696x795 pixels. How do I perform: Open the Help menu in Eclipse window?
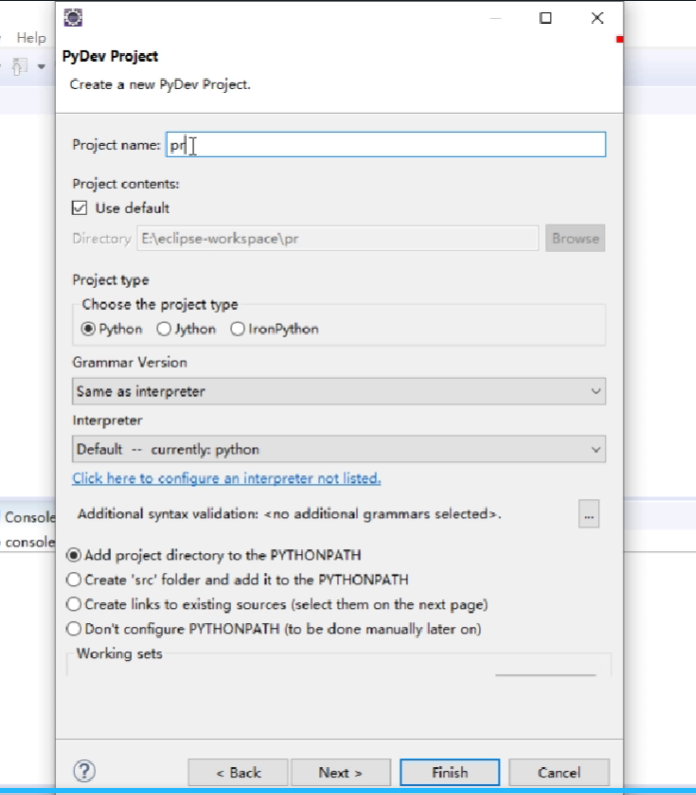pyautogui.click(x=31, y=38)
